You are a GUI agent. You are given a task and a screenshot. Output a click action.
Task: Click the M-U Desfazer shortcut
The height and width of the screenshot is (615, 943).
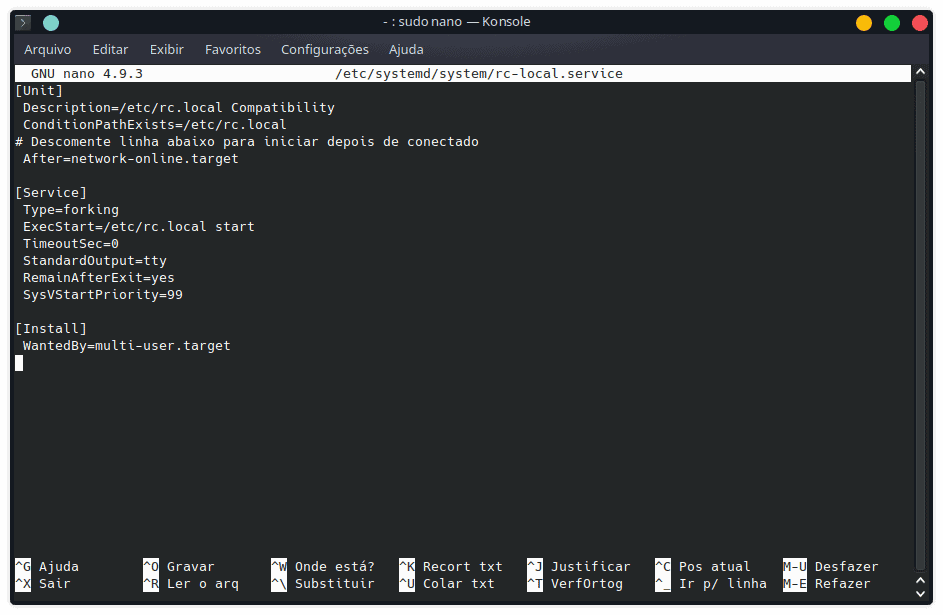pos(831,566)
